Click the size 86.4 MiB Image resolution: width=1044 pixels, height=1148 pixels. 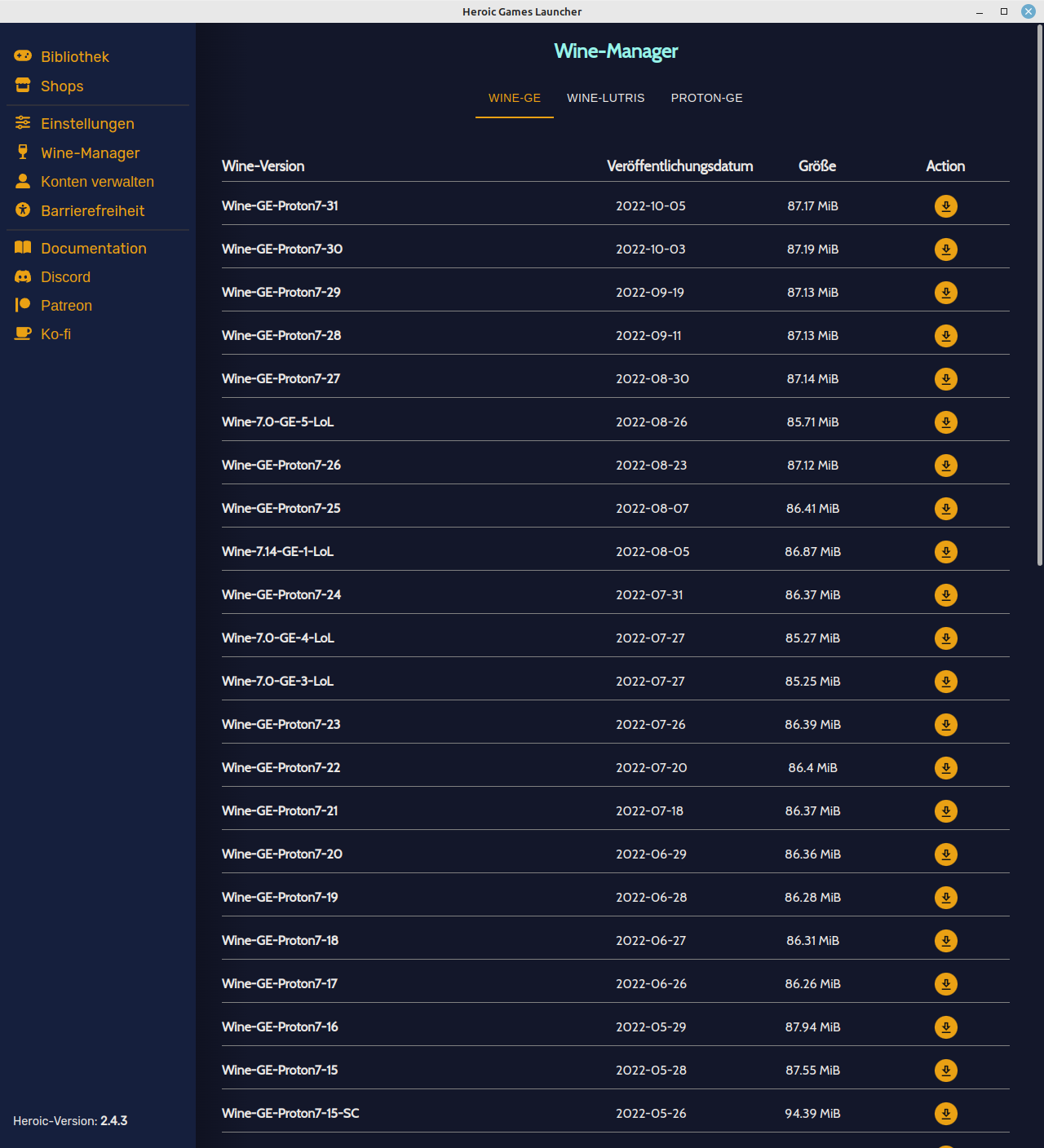coord(812,768)
